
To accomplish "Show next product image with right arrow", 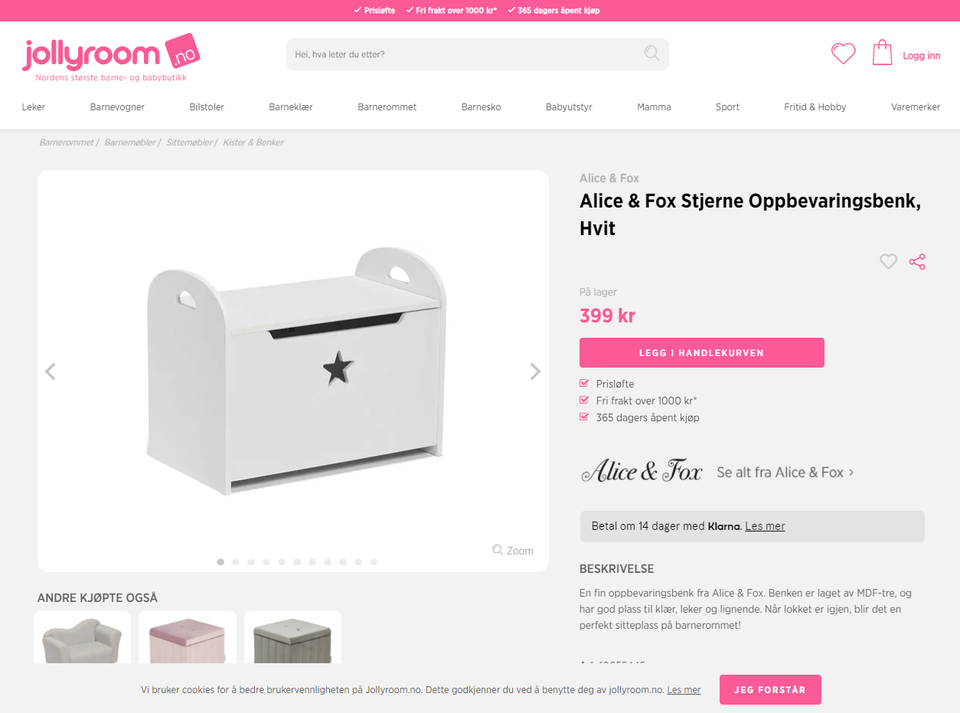I will 535,371.
